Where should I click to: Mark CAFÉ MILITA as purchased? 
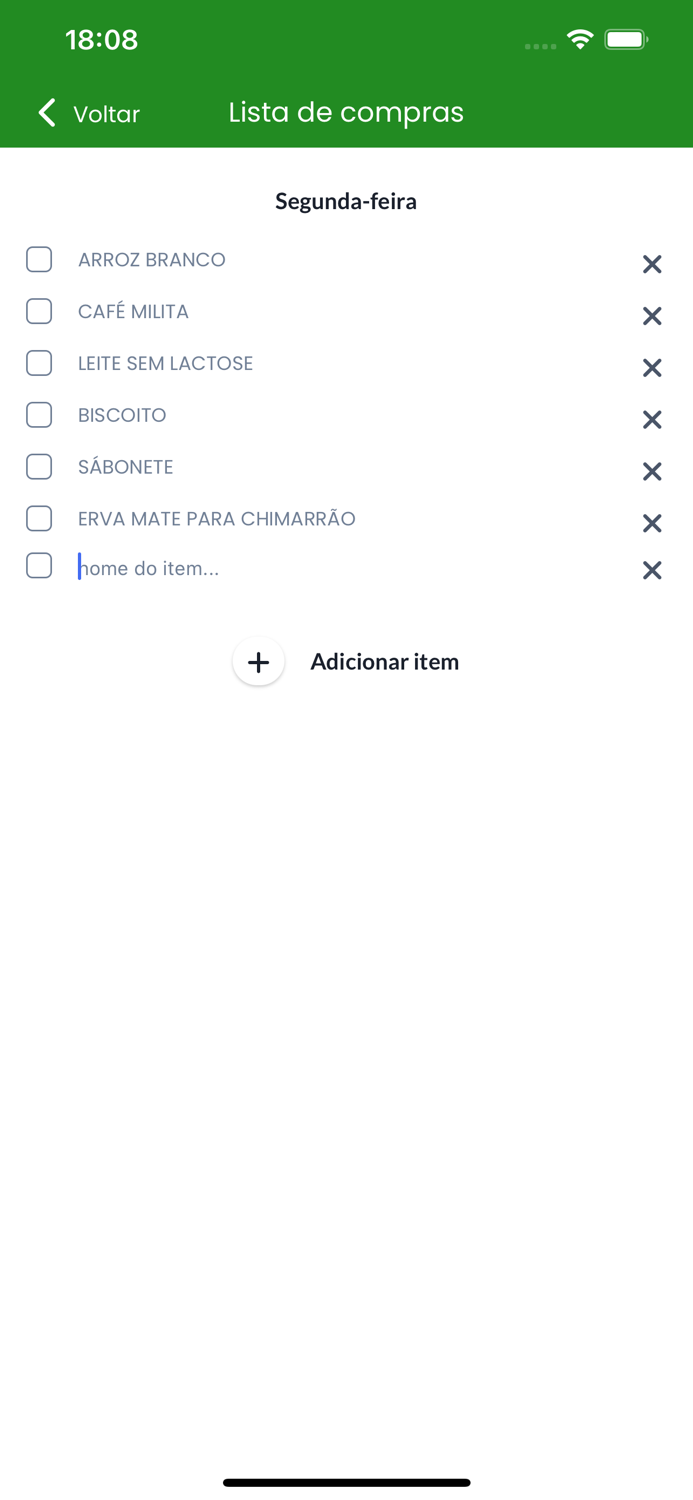pyautogui.click(x=39, y=311)
